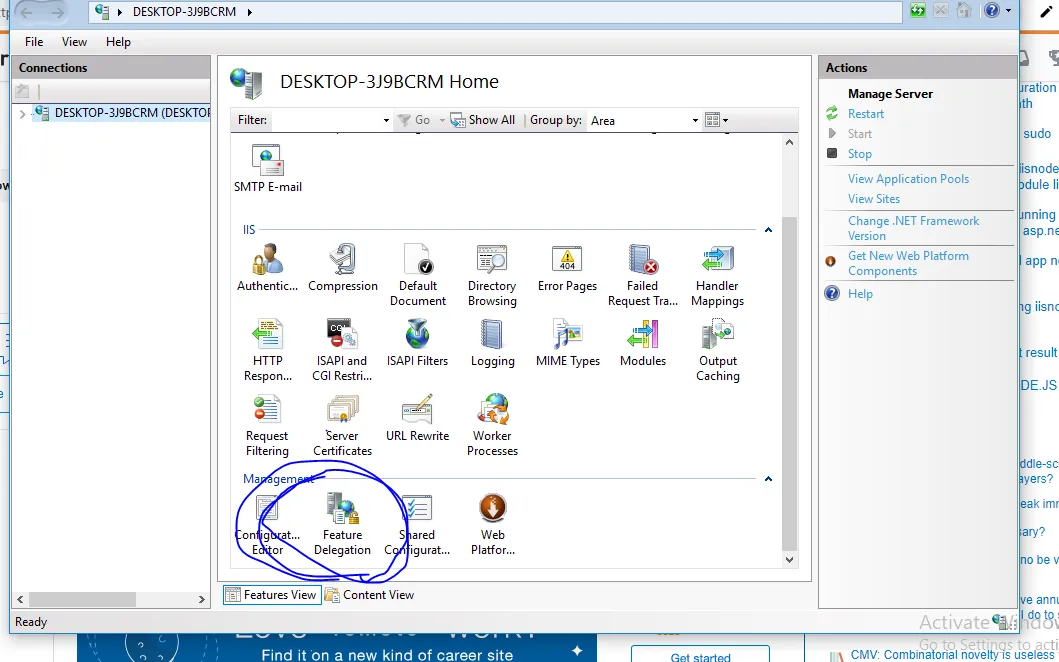Open the Configuration Editor feature
This screenshot has height=662, width=1059.
[267, 525]
